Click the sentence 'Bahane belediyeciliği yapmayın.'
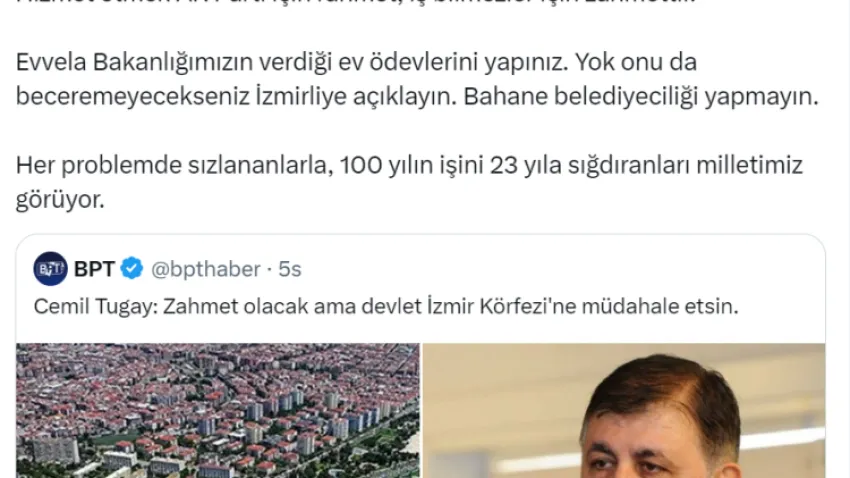Image resolution: width=850 pixels, height=478 pixels. 641,96
